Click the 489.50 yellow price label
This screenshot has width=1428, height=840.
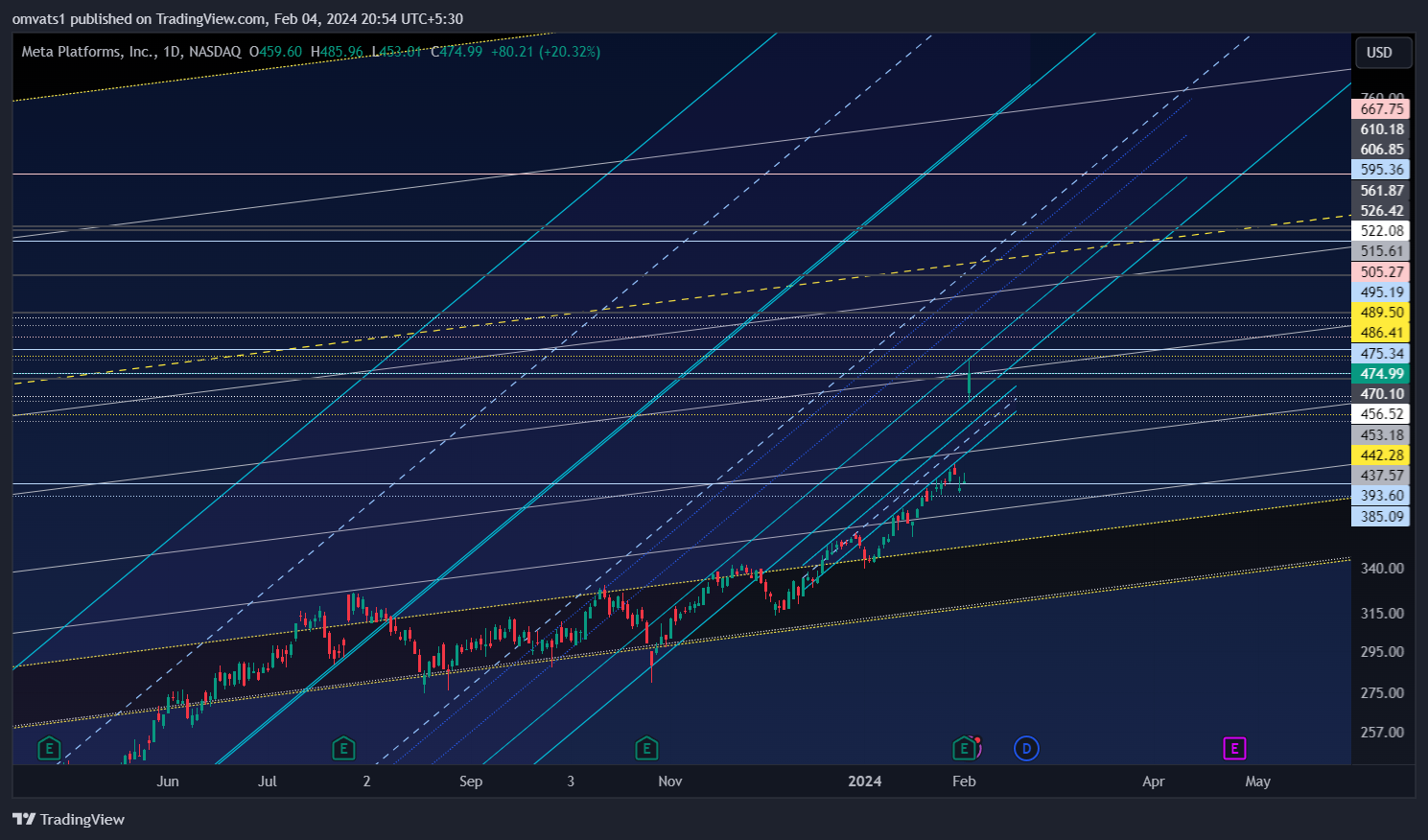[1381, 313]
